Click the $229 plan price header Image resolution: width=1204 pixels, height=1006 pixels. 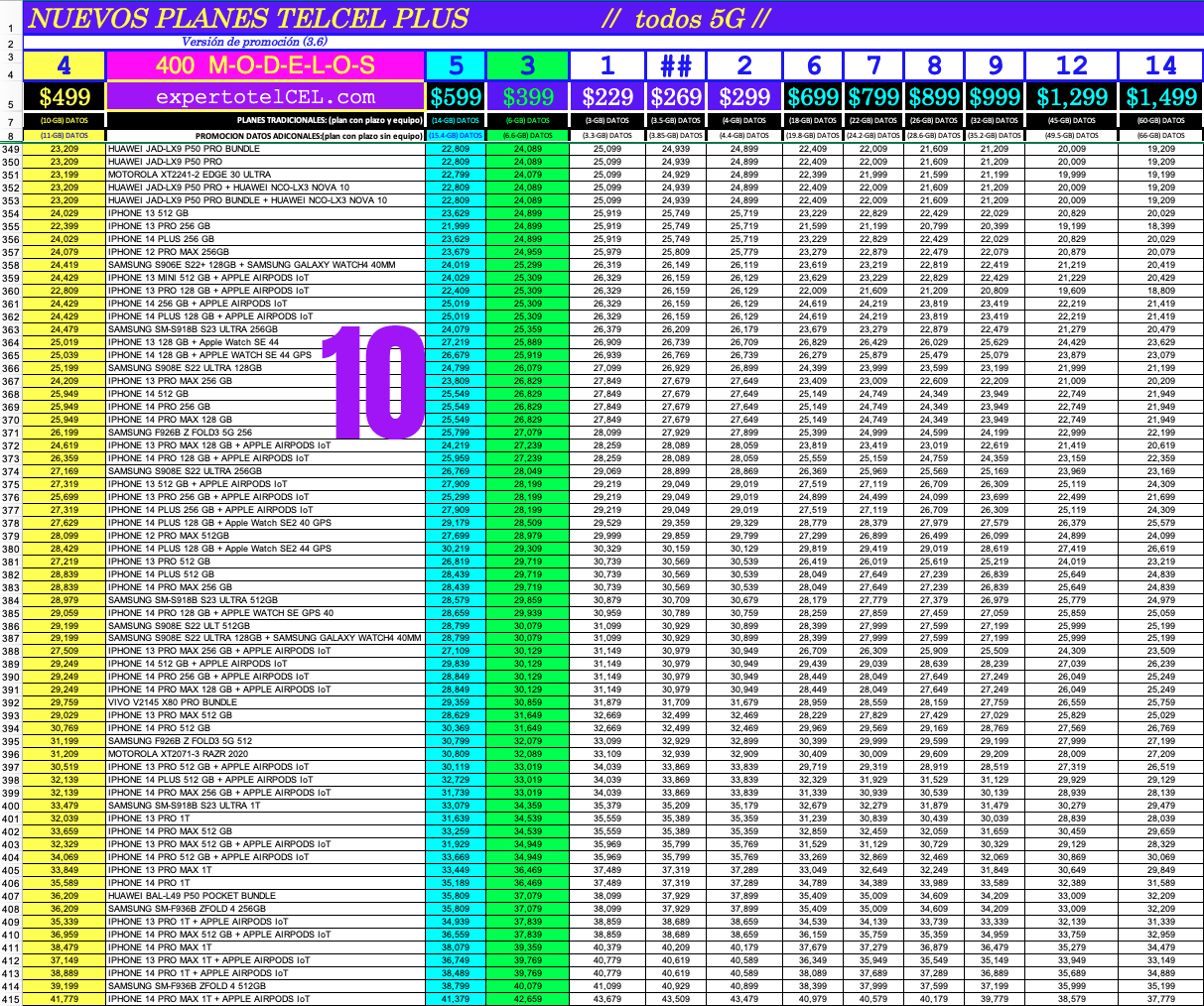coord(607,96)
